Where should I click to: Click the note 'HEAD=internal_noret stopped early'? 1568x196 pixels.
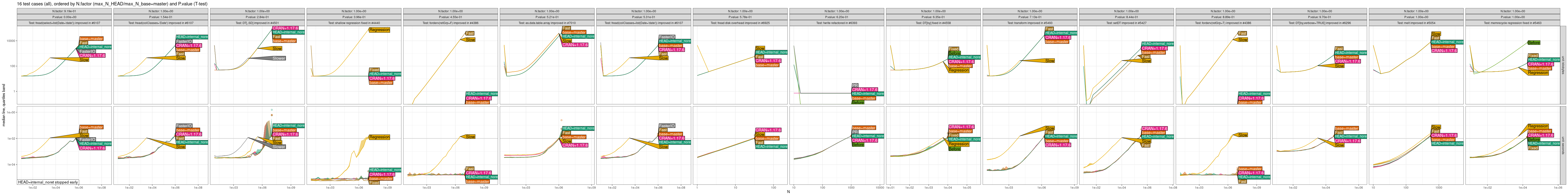pos(48,182)
